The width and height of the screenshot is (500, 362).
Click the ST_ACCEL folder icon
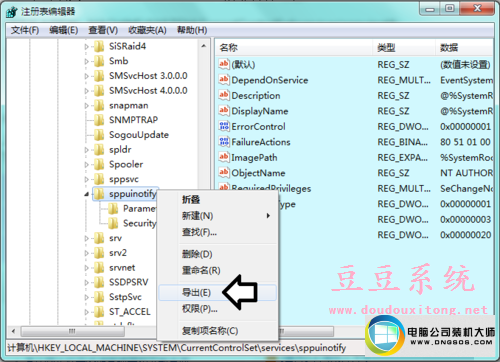(99, 312)
